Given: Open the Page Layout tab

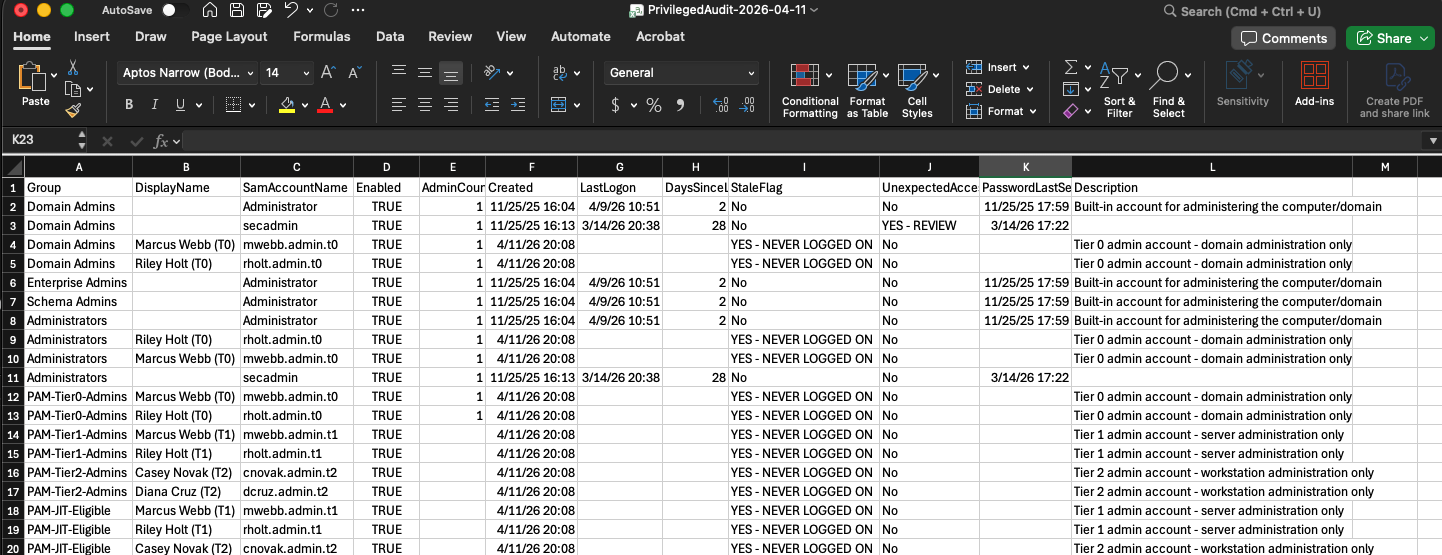Looking at the screenshot, I should coord(230,37).
